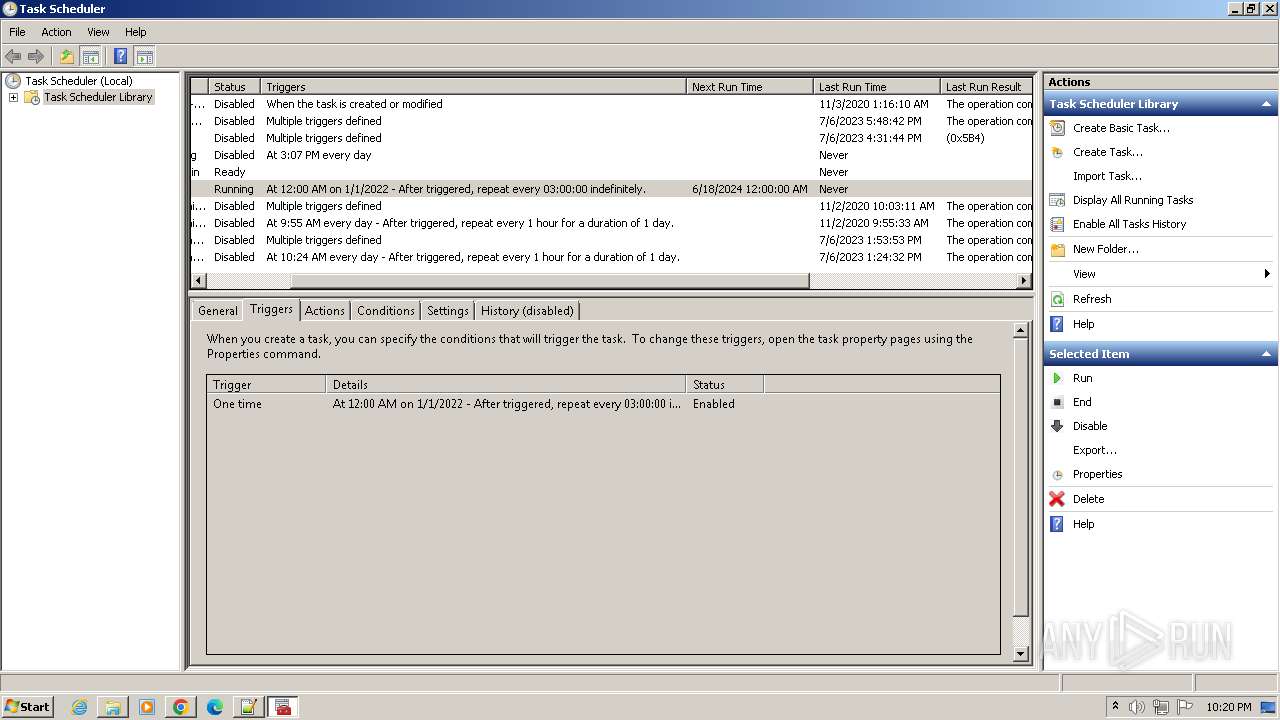The image size is (1280, 720).
Task: Toggle the Show/Hide Console Tree toolbar icon
Action: 91,57
